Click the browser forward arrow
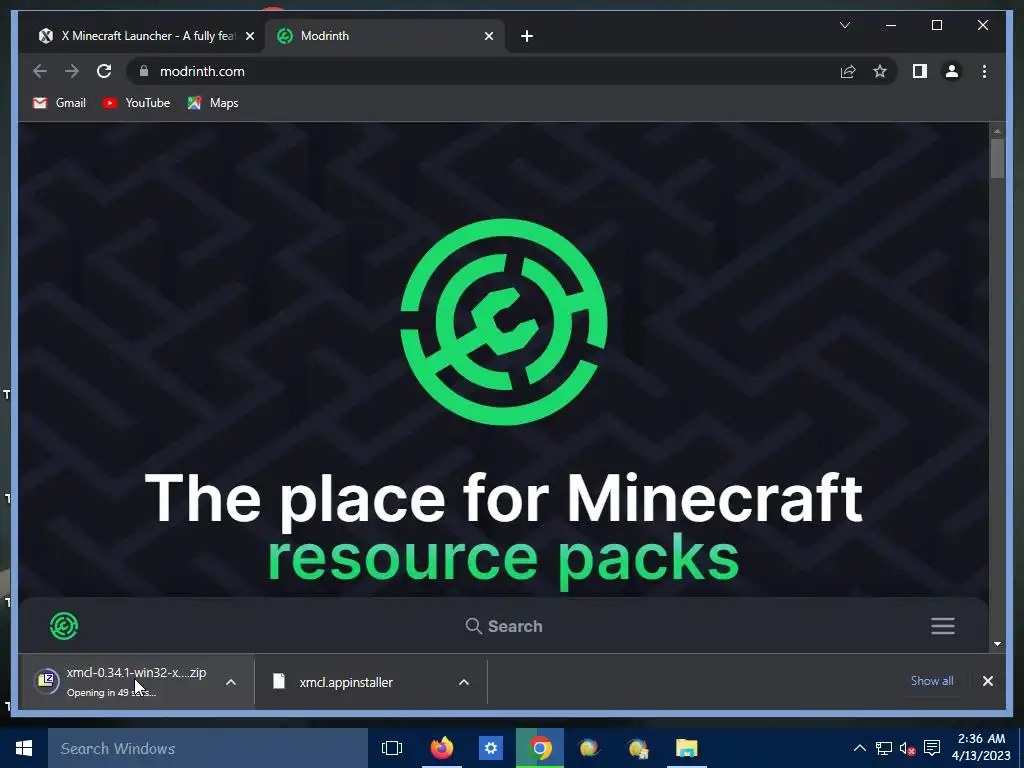The width and height of the screenshot is (1024, 768). pyautogui.click(x=72, y=71)
